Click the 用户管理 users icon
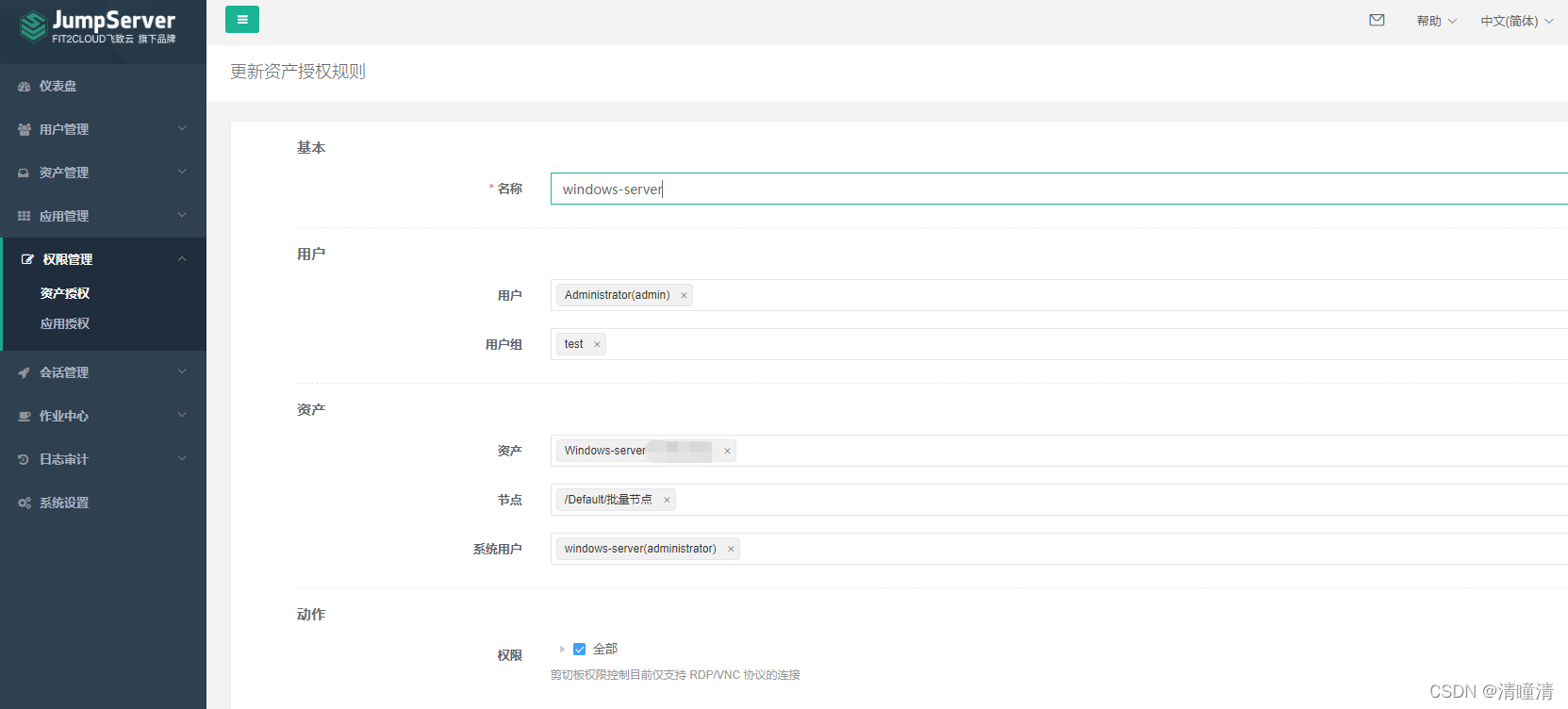 pos(25,129)
